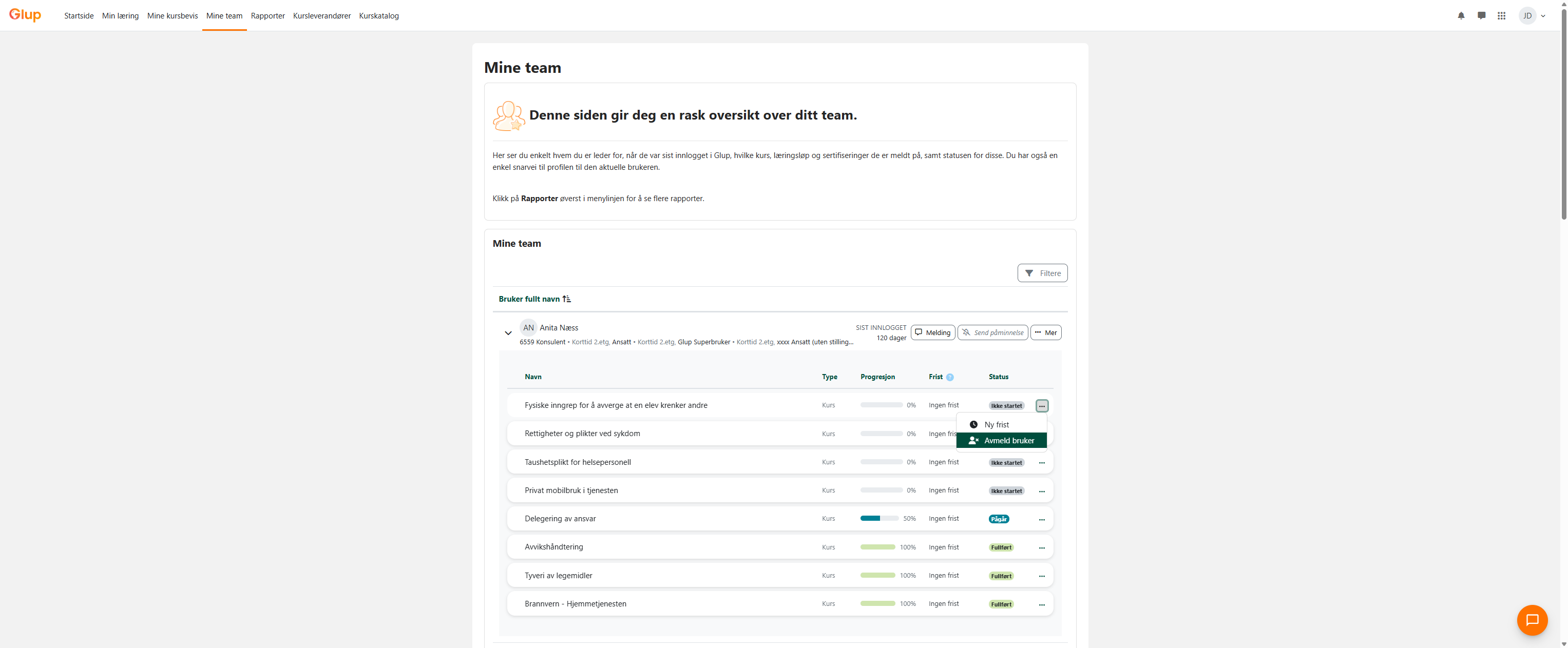This screenshot has width=1568, height=648.
Task: Click the Avvikshåndtering progress bar
Action: (877, 547)
